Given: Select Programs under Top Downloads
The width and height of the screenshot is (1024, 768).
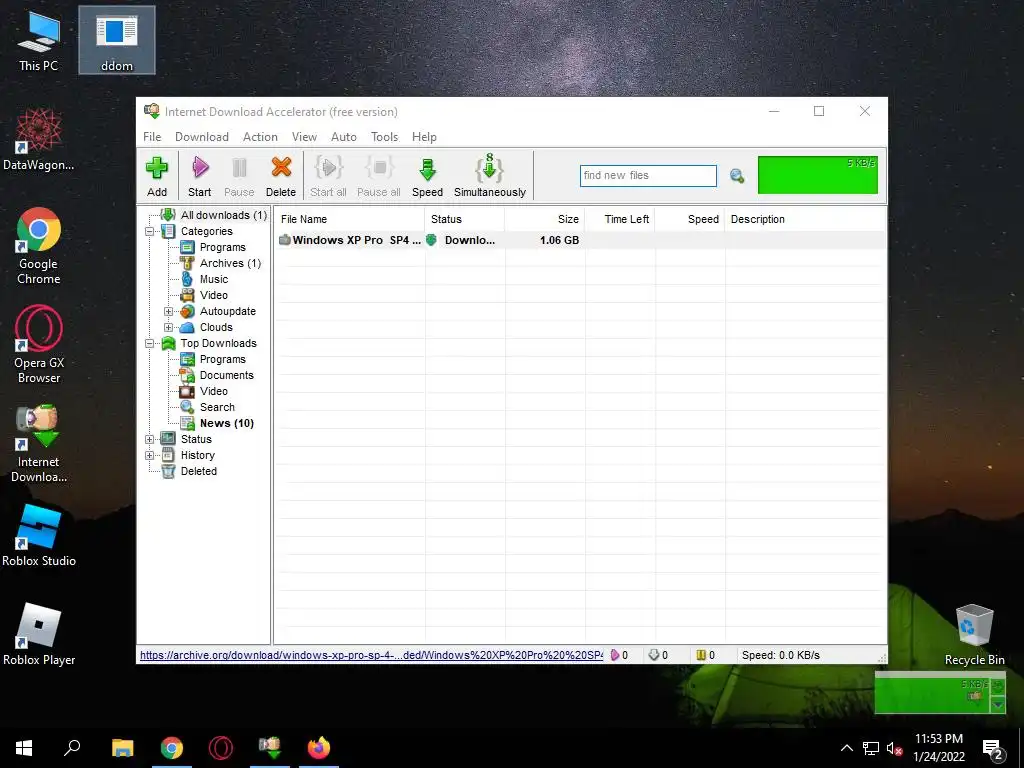Looking at the screenshot, I should [x=223, y=359].
